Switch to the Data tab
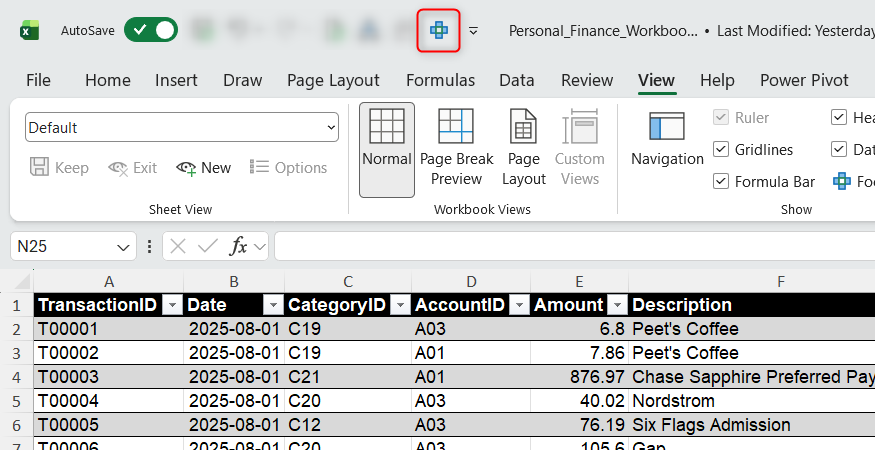Image resolution: width=875 pixels, height=450 pixels. 517,80
